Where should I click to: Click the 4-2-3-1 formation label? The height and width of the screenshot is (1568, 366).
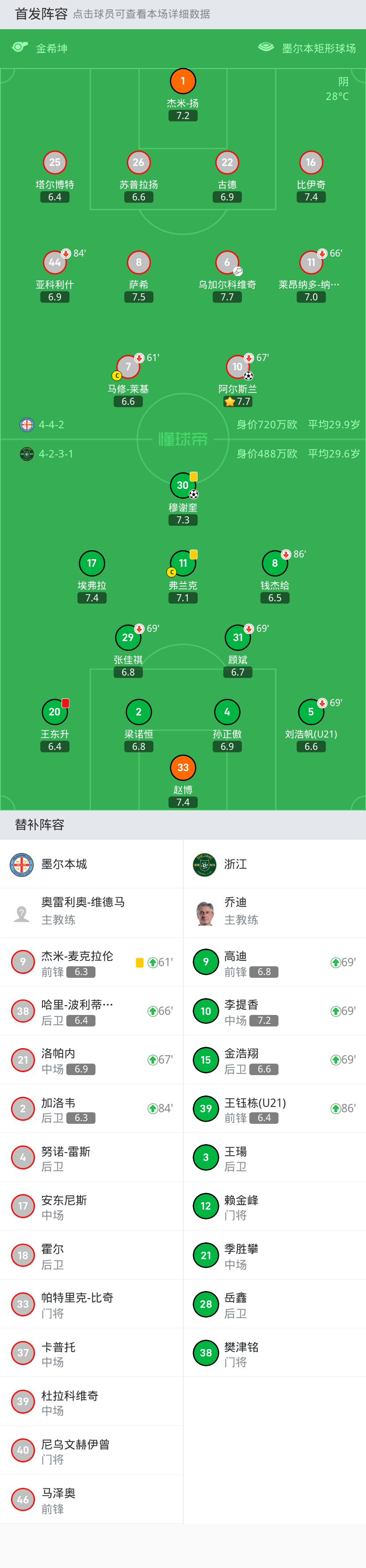(x=56, y=454)
